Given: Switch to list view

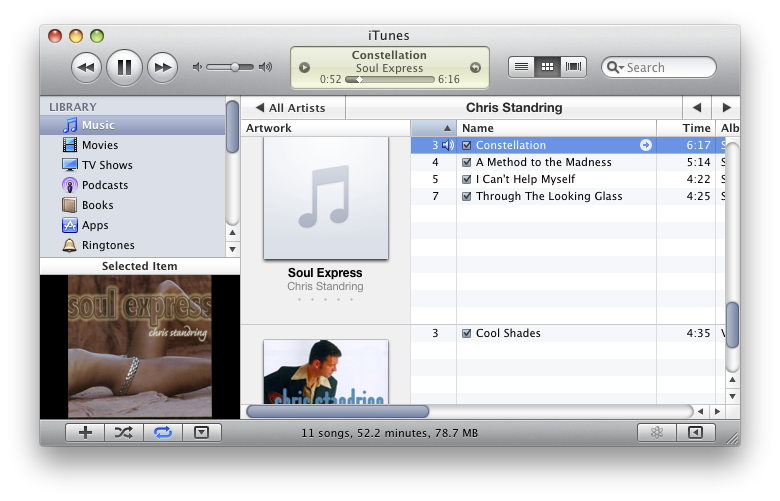Looking at the screenshot, I should [521, 67].
